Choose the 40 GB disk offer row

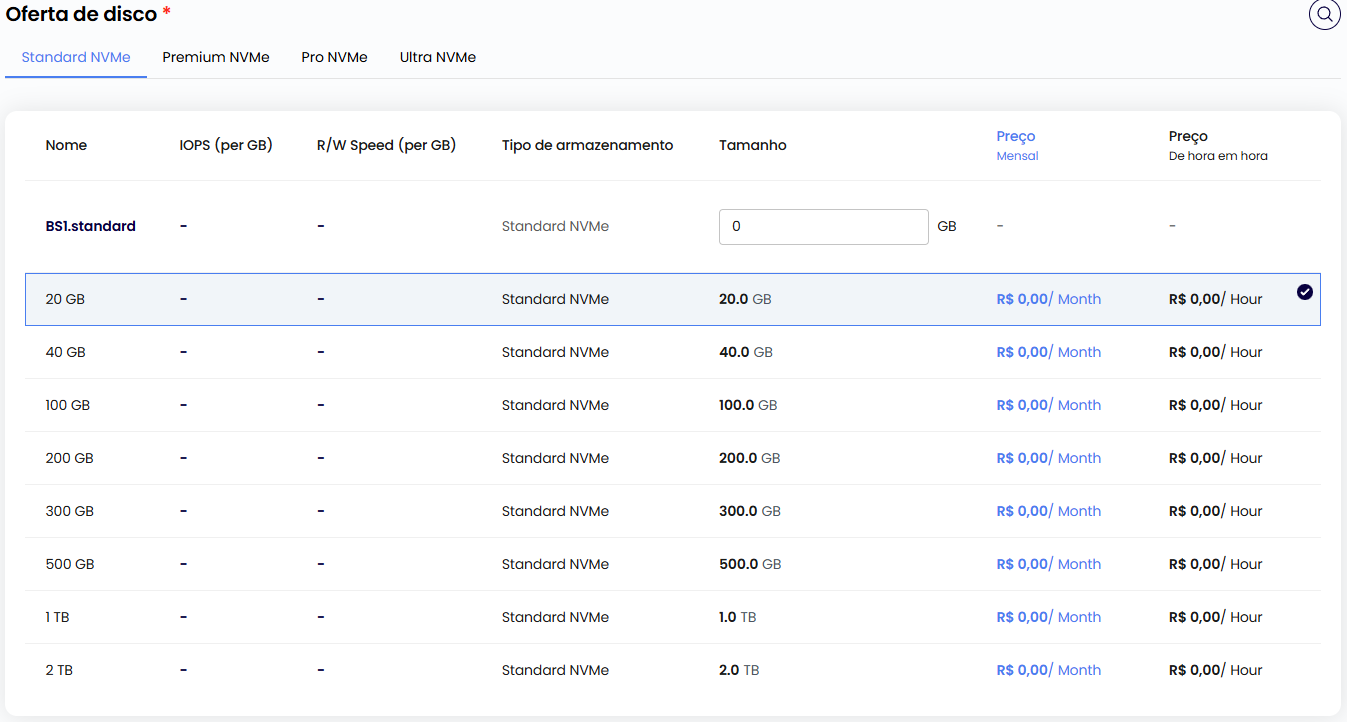pos(673,352)
